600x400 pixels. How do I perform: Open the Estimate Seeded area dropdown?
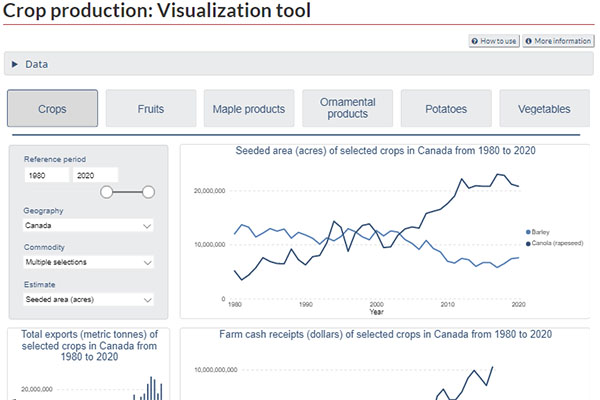(89, 298)
